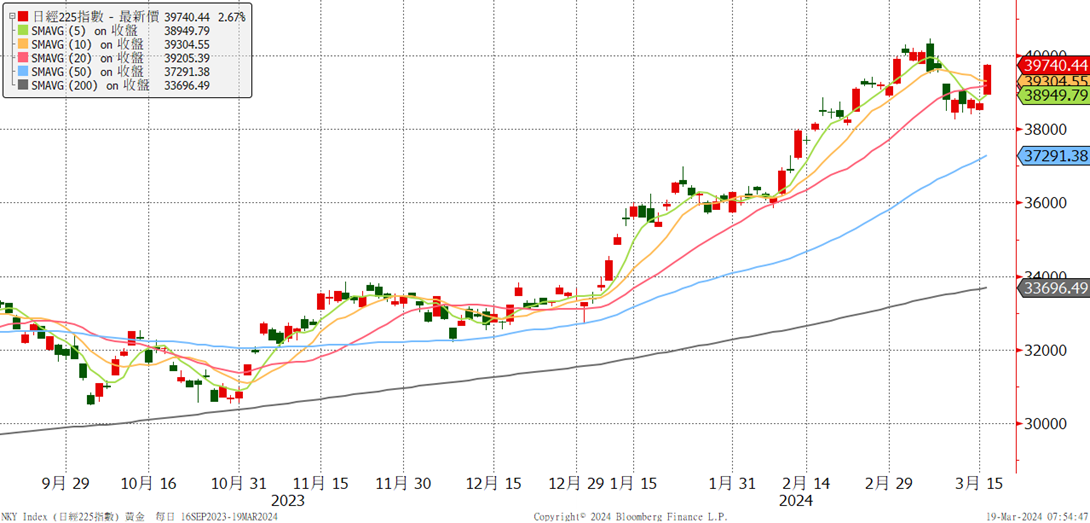The image size is (1090, 523).
Task: Click the '2月 29' date label
Action: pos(889,483)
